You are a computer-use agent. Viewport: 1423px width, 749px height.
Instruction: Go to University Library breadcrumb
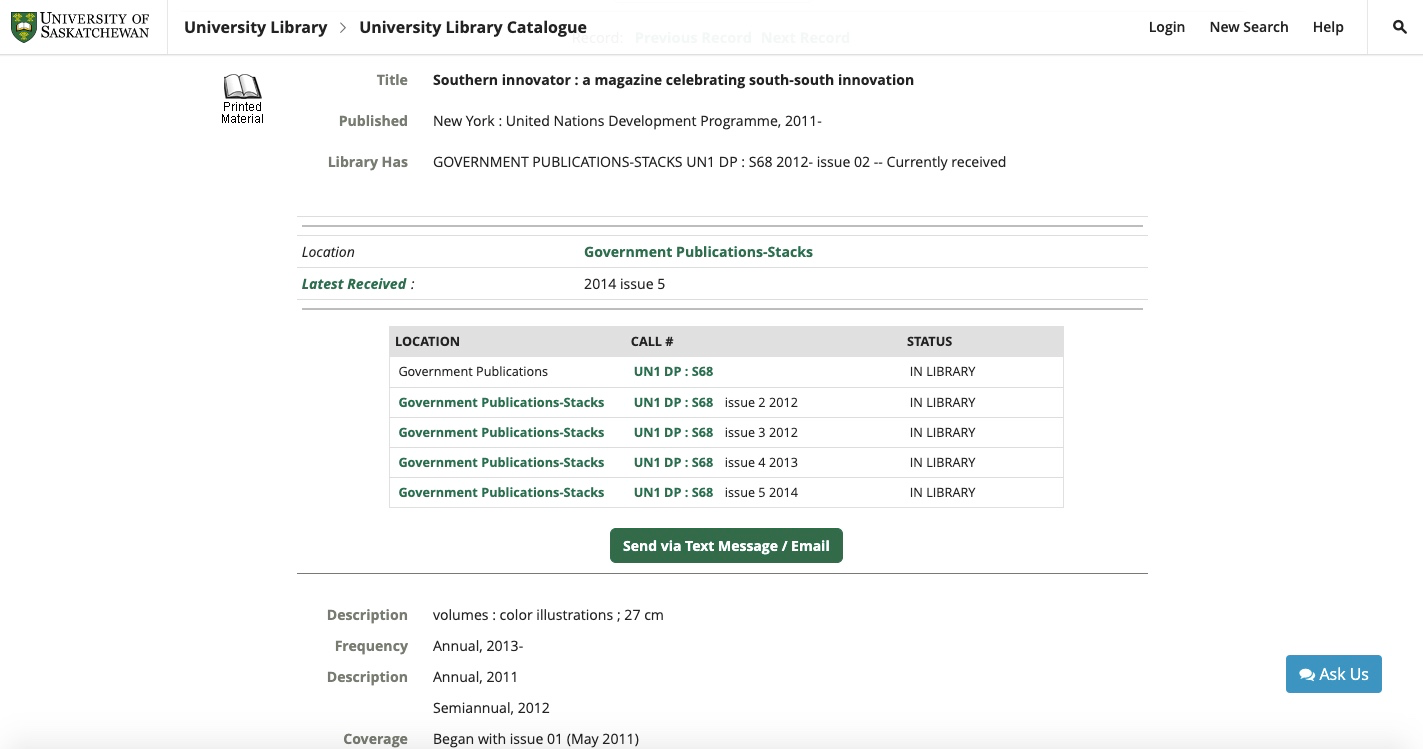pyautogui.click(x=255, y=27)
